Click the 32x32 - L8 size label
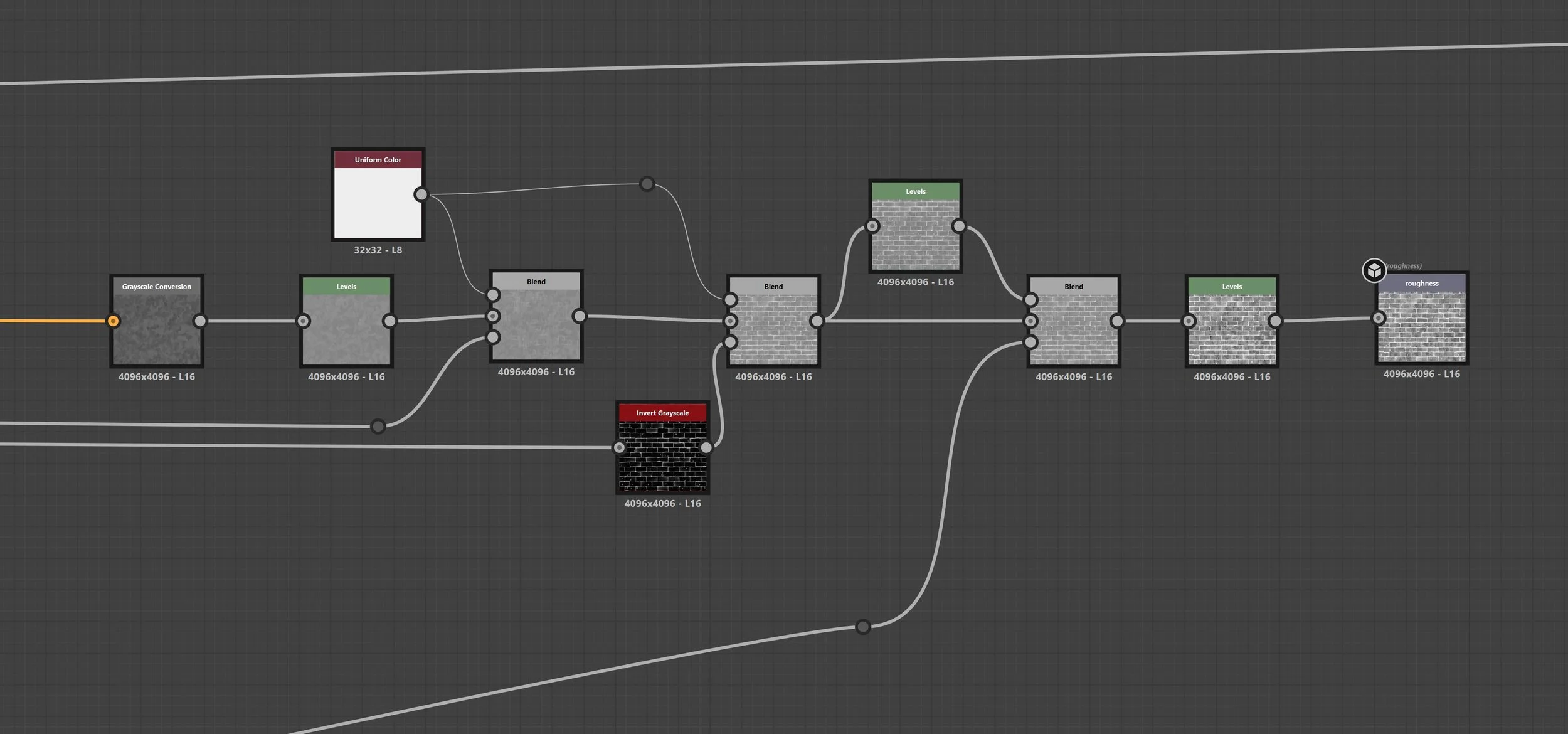This screenshot has height=734, width=1568. pyautogui.click(x=378, y=250)
